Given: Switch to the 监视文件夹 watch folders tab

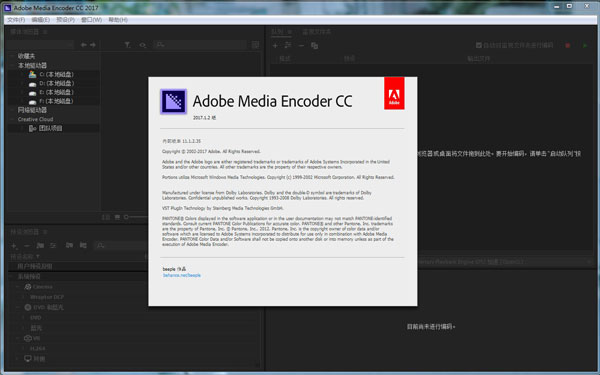Looking at the screenshot, I should [316, 32].
